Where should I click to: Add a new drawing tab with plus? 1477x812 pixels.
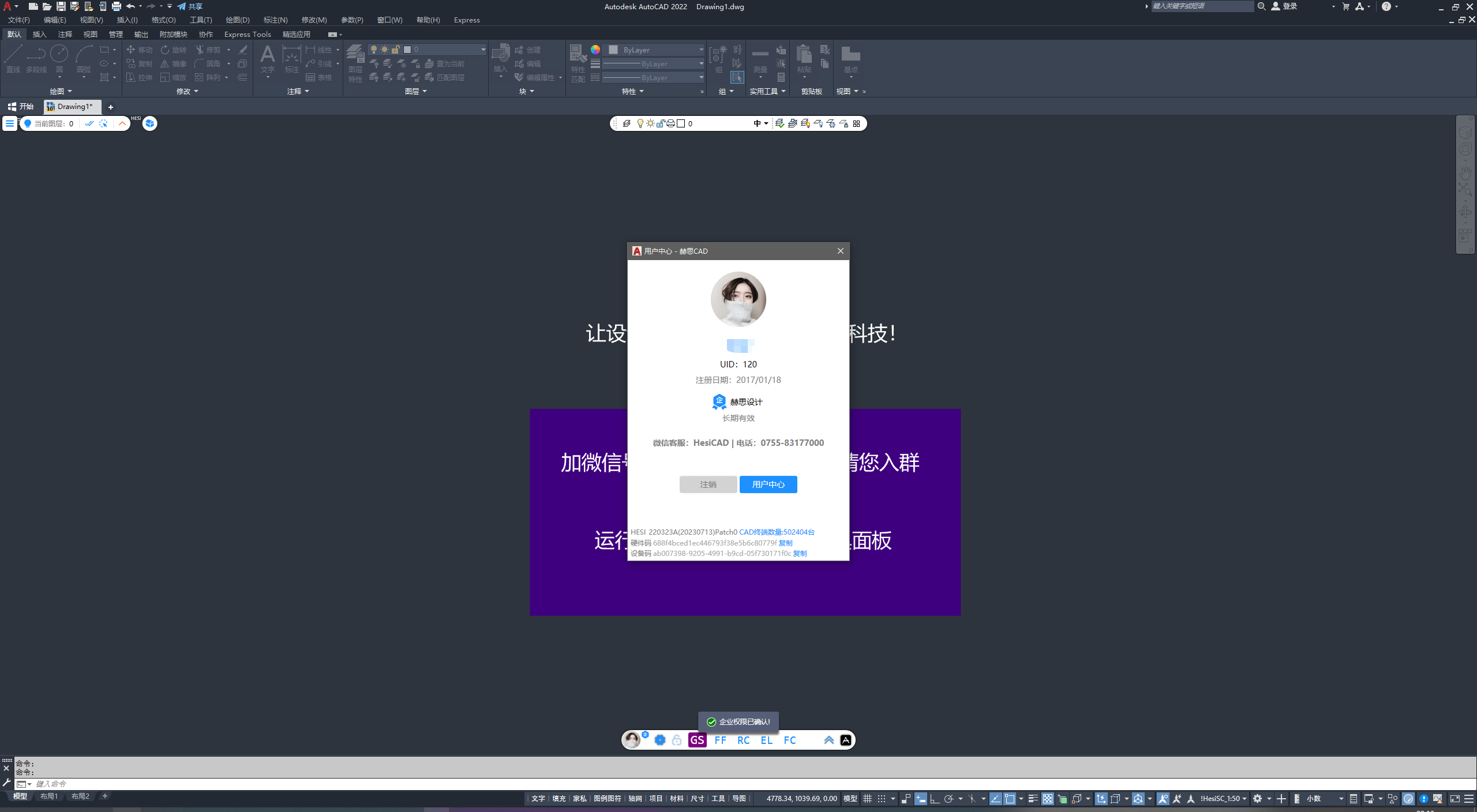(x=110, y=107)
